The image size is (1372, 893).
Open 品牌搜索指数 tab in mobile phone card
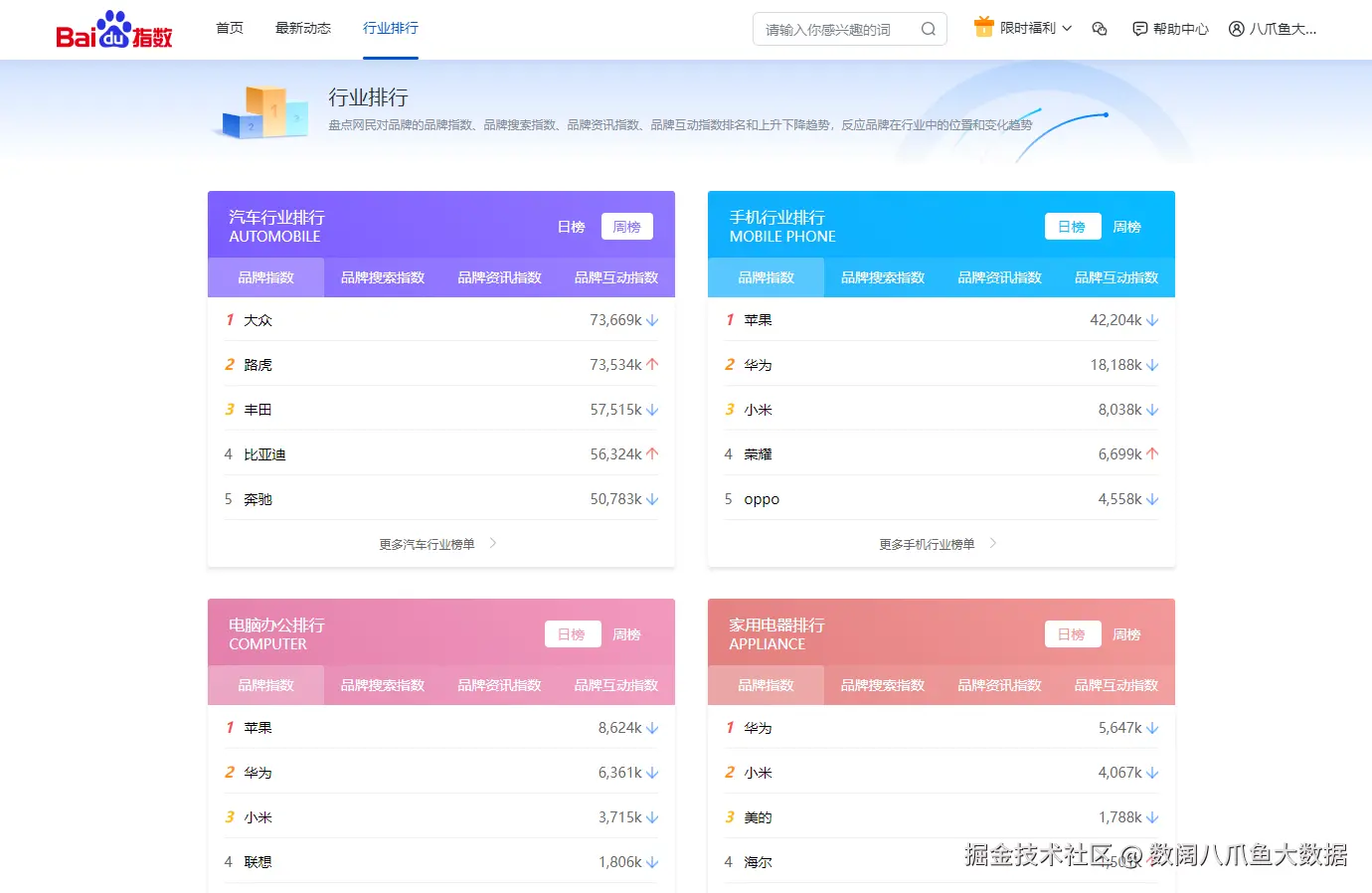(883, 277)
